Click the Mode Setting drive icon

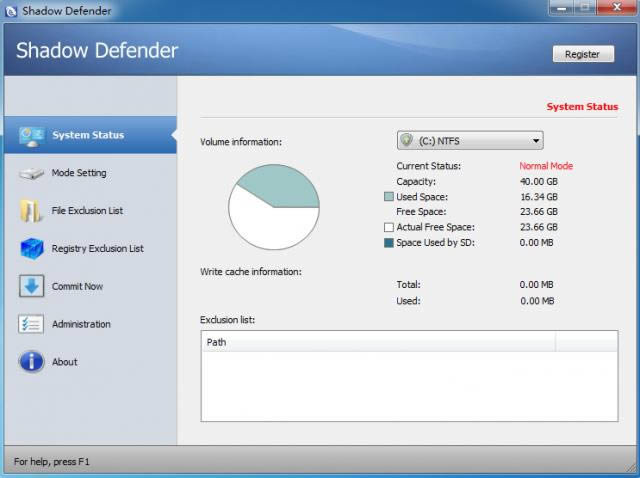click(x=31, y=173)
